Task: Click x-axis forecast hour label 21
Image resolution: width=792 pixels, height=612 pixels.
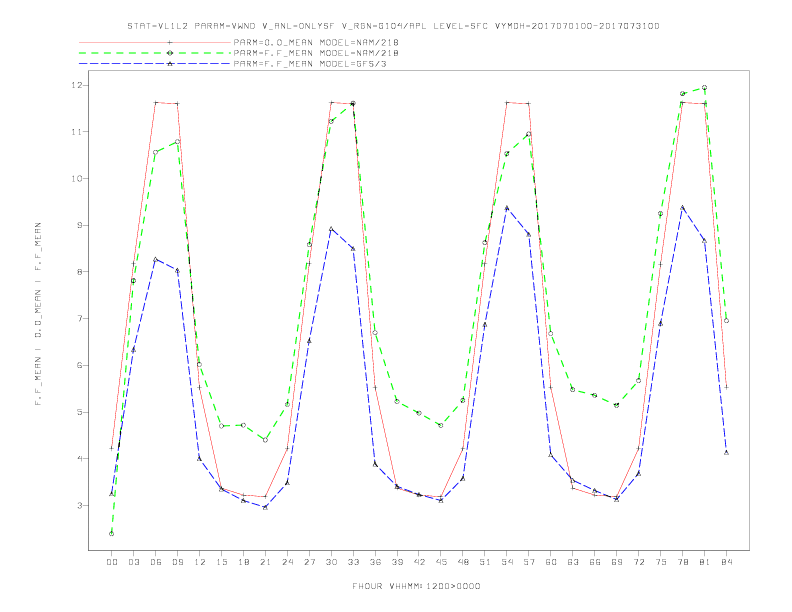Action: pyautogui.click(x=265, y=562)
